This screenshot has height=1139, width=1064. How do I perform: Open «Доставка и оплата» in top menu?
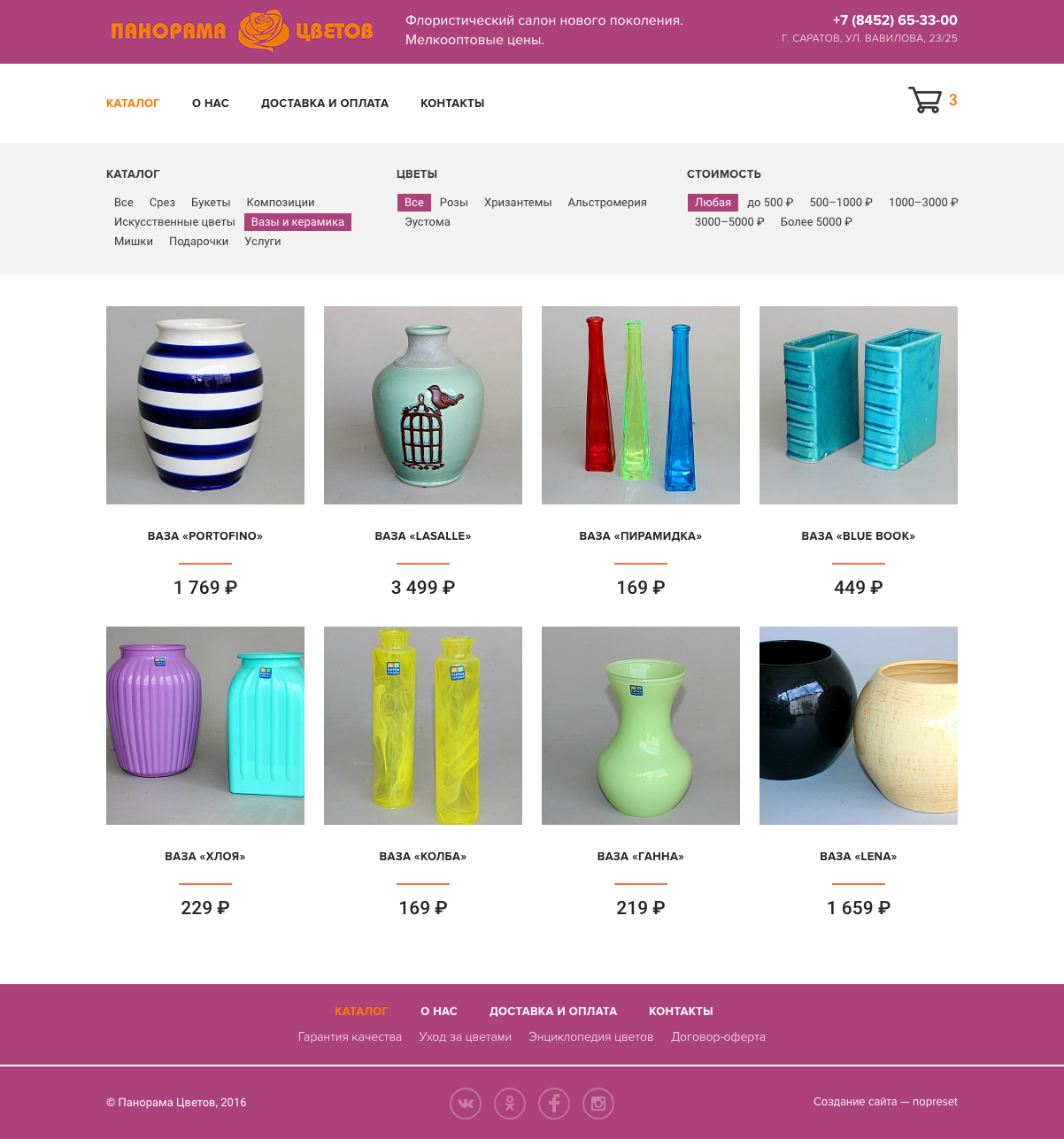(325, 104)
